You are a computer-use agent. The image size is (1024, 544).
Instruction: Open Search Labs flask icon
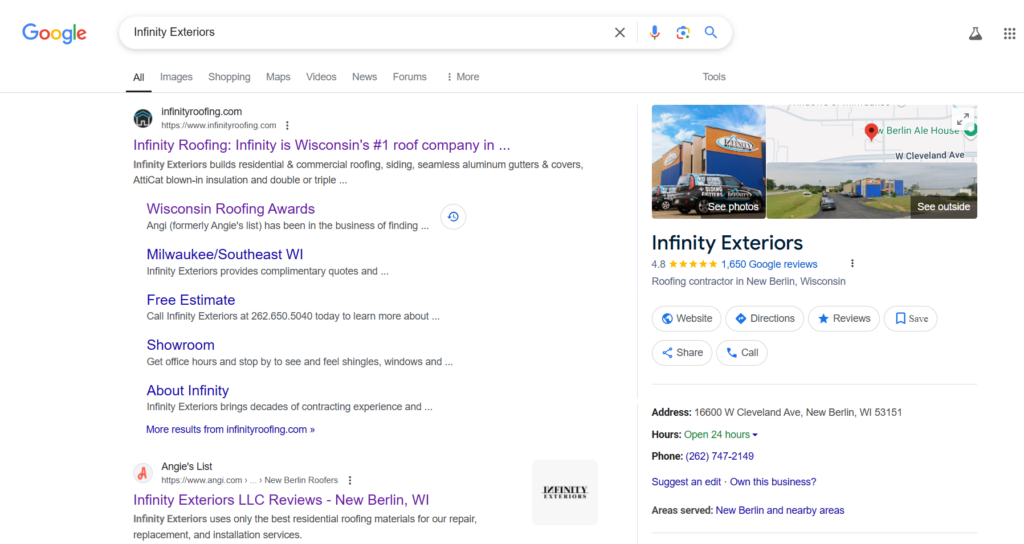pyautogui.click(x=975, y=33)
